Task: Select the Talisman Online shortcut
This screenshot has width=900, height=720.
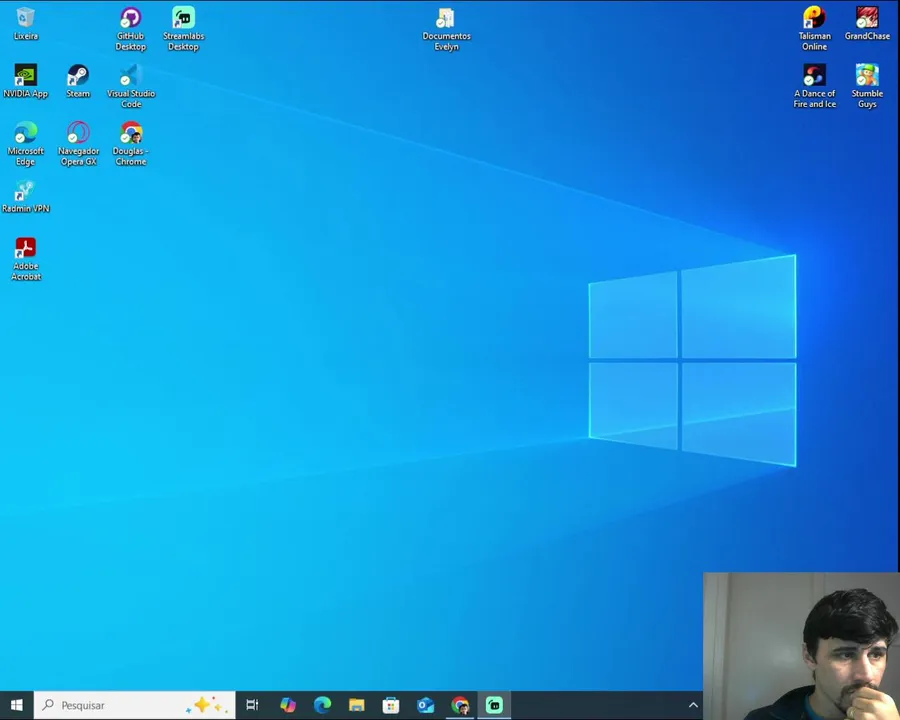Action: 814,29
